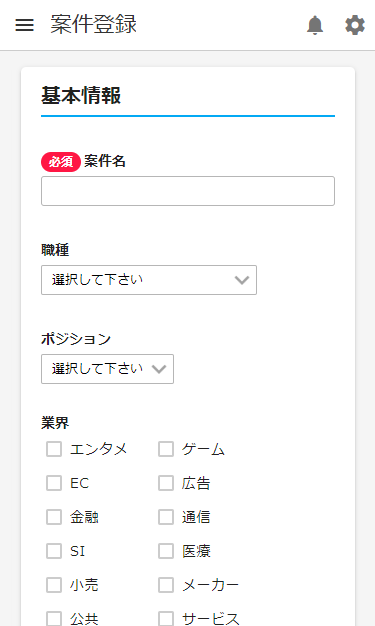Click the 職種 dropdown chevron arrow

(242, 280)
